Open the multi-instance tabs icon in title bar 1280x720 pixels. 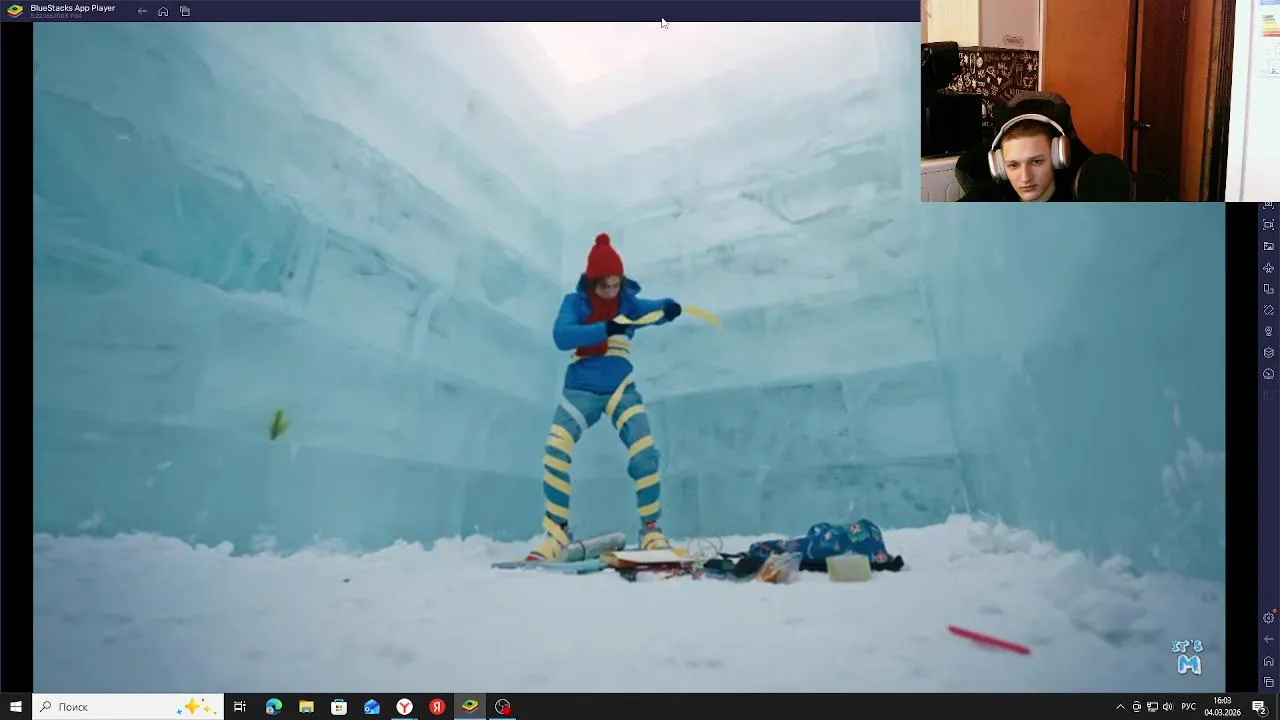185,11
